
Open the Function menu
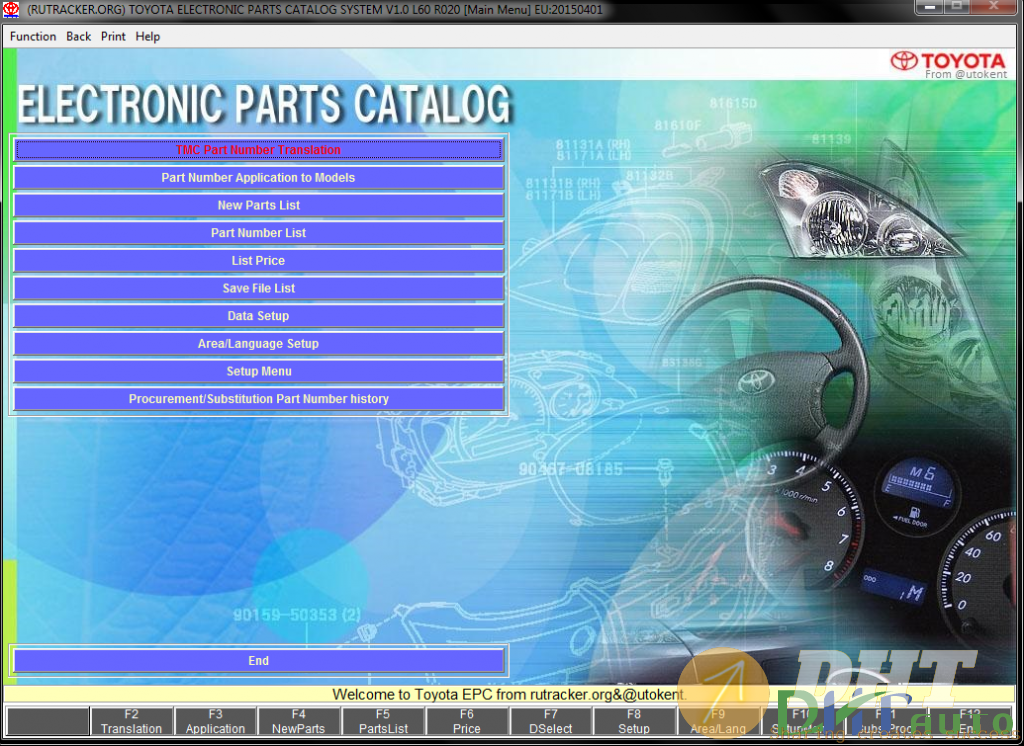point(33,37)
